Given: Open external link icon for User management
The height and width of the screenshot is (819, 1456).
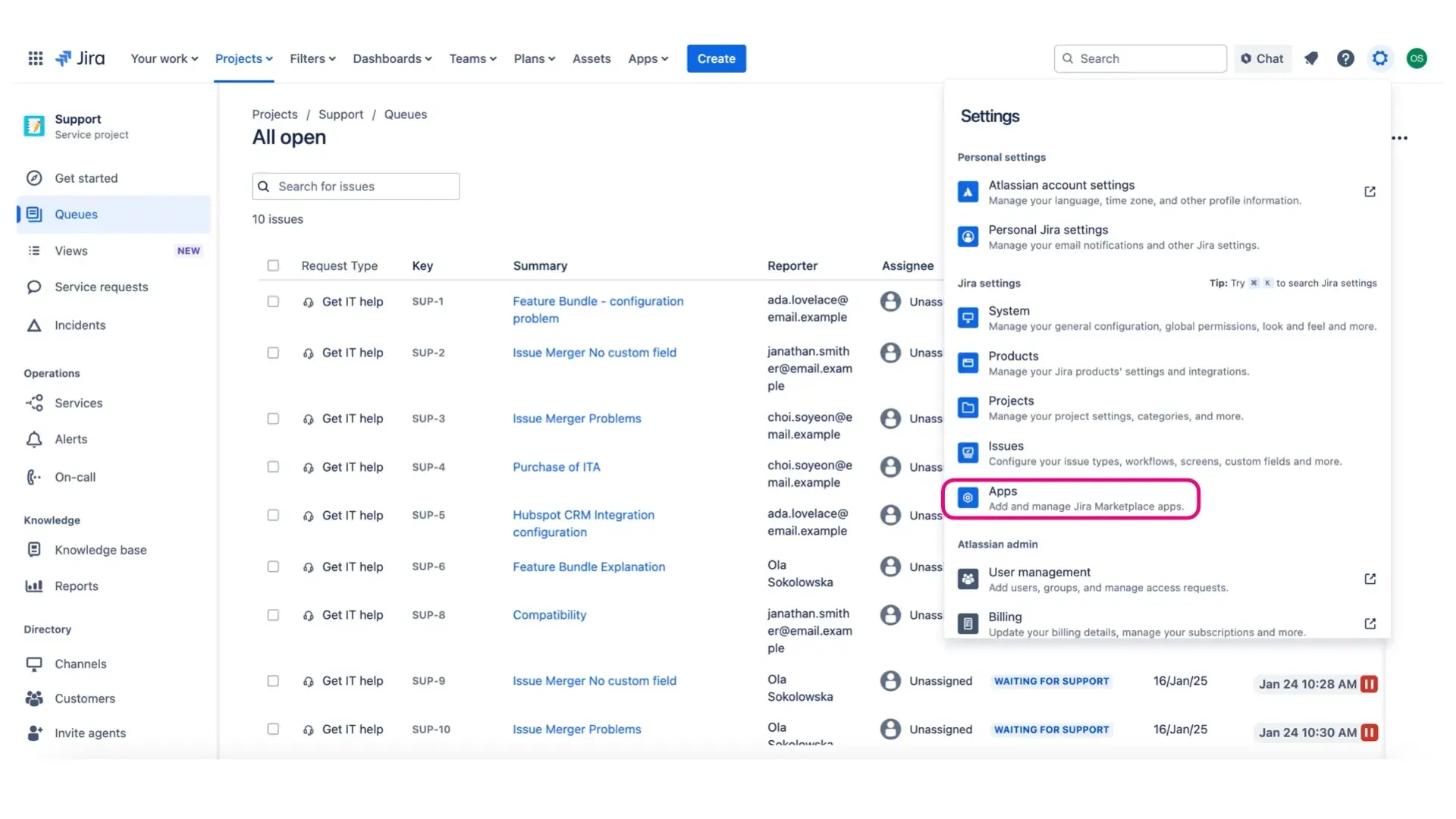Looking at the screenshot, I should [1370, 579].
